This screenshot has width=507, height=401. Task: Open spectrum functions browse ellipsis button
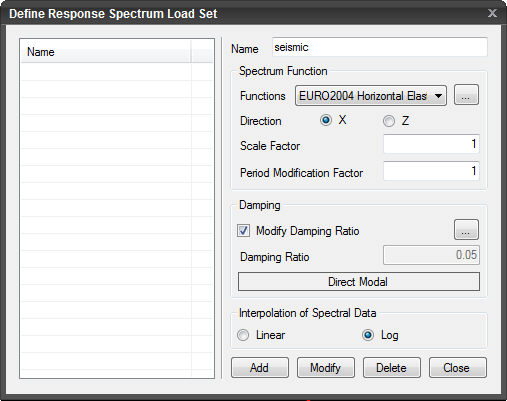[466, 95]
